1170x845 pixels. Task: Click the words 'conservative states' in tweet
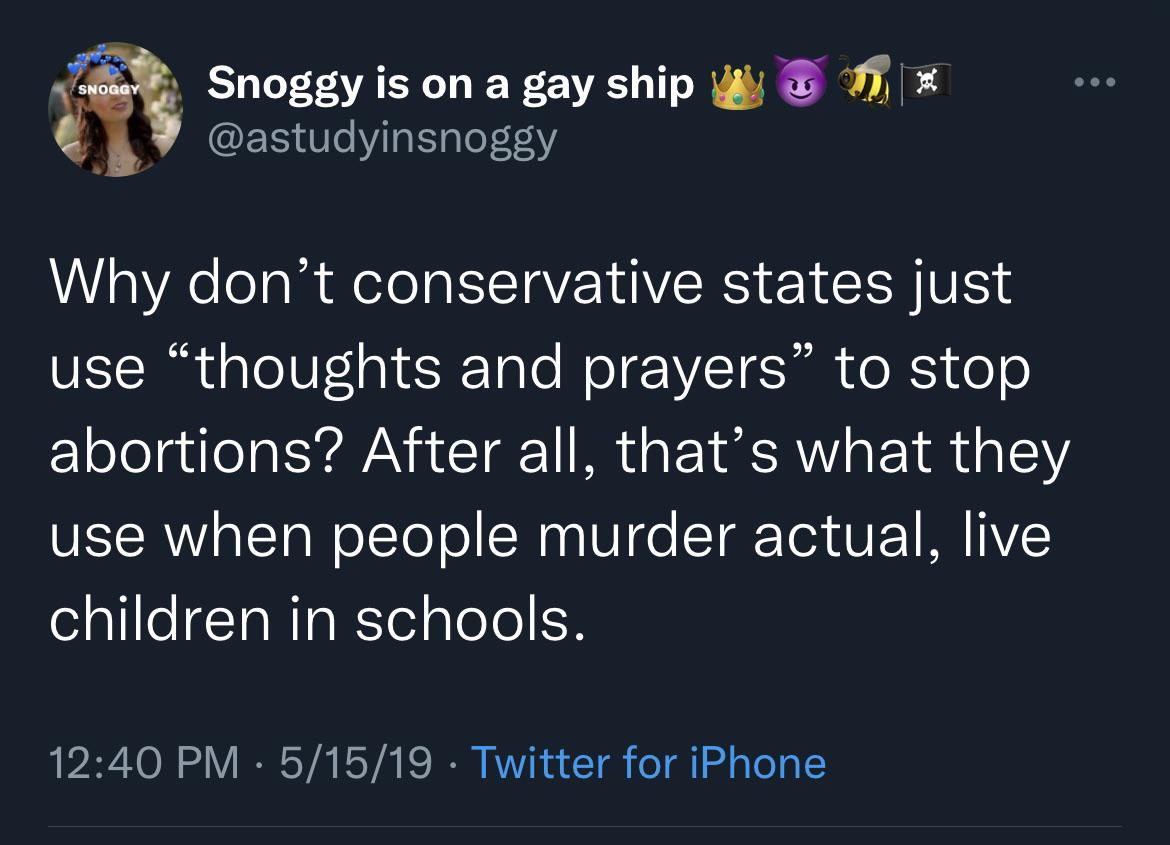pos(622,284)
